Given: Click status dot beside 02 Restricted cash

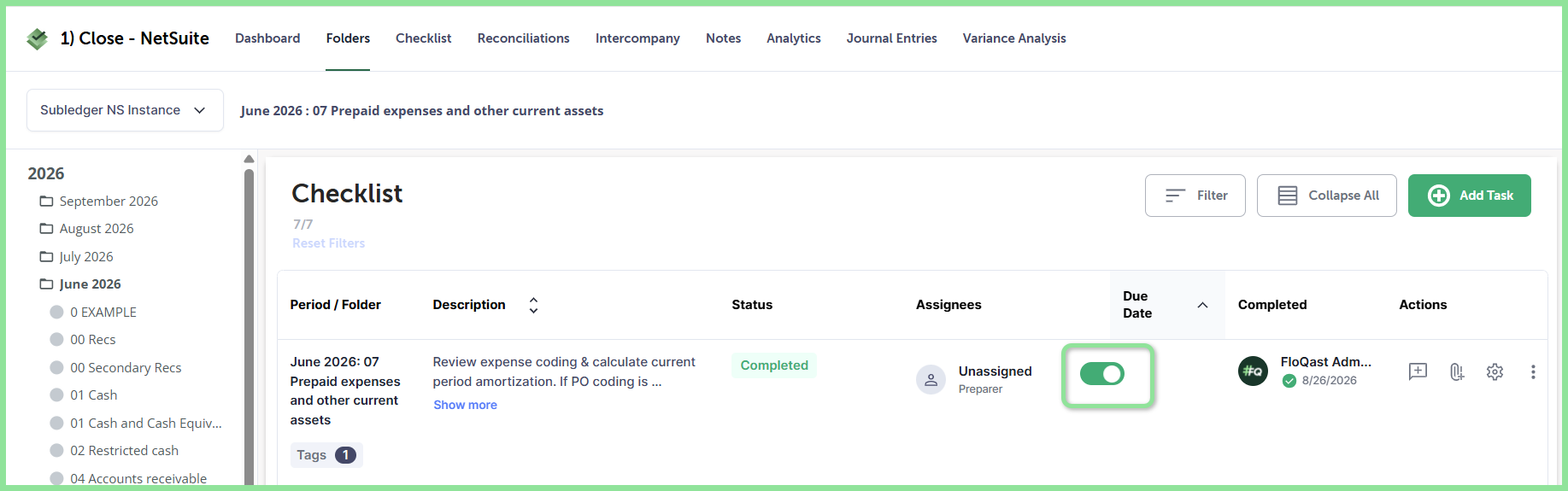Looking at the screenshot, I should [56, 451].
